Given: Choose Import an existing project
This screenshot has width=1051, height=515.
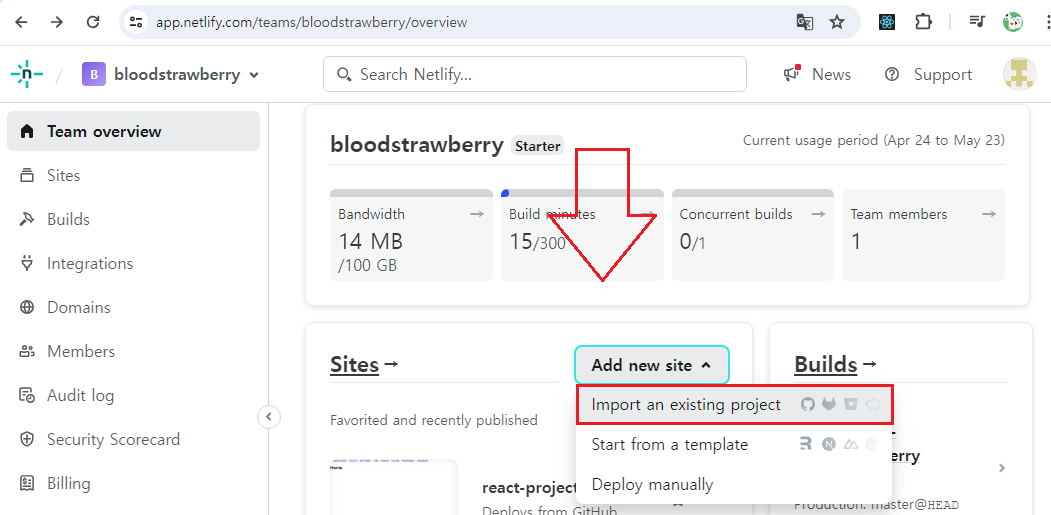Looking at the screenshot, I should click(x=735, y=404).
